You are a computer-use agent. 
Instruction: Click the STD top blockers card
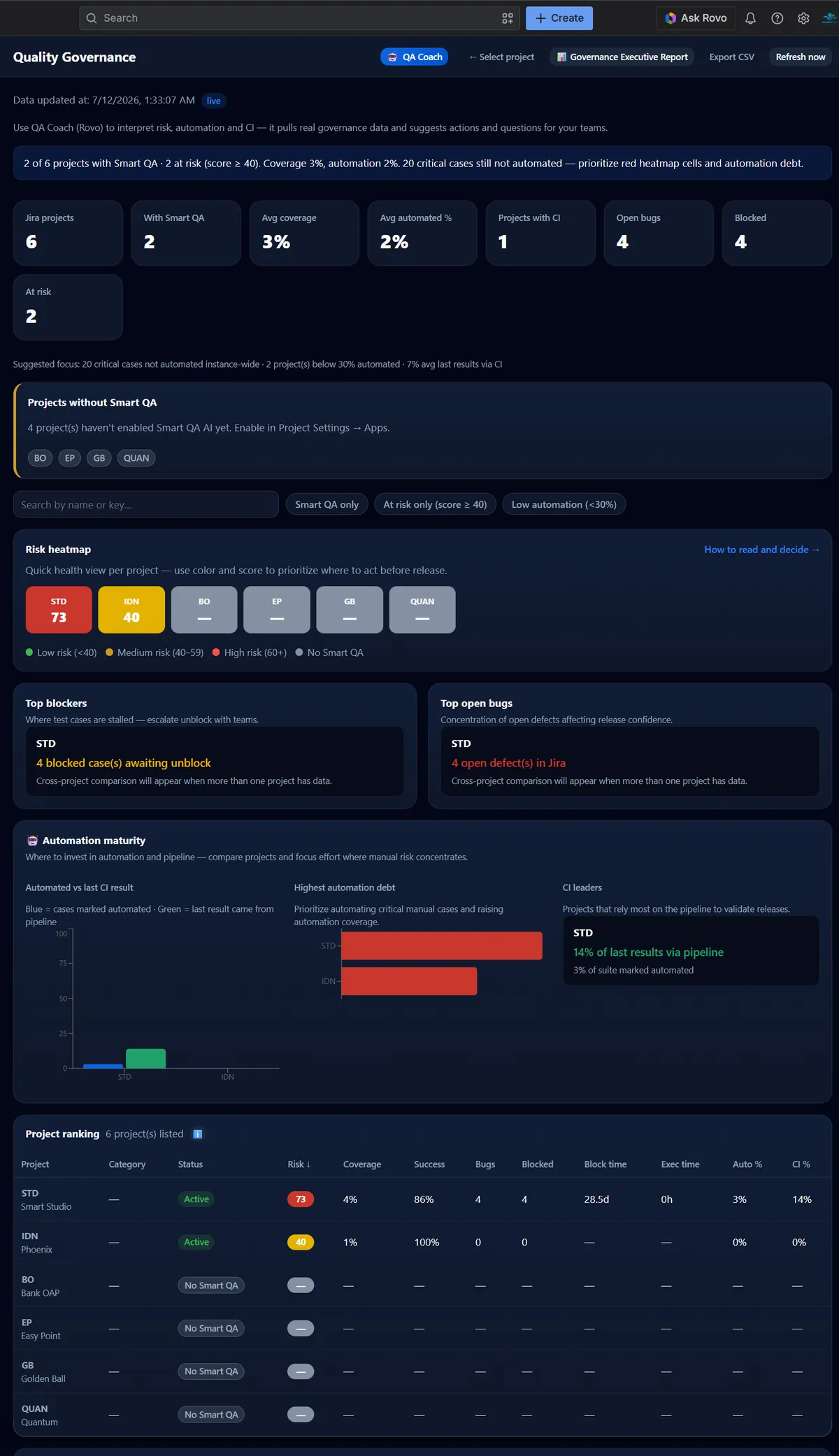click(215, 761)
